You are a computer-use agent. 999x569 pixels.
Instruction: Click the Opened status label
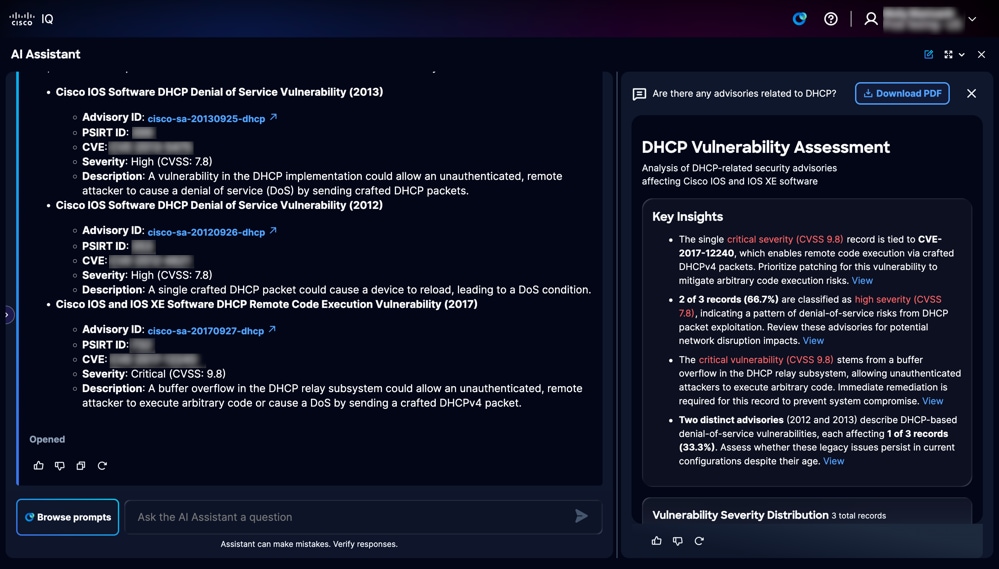(47, 440)
